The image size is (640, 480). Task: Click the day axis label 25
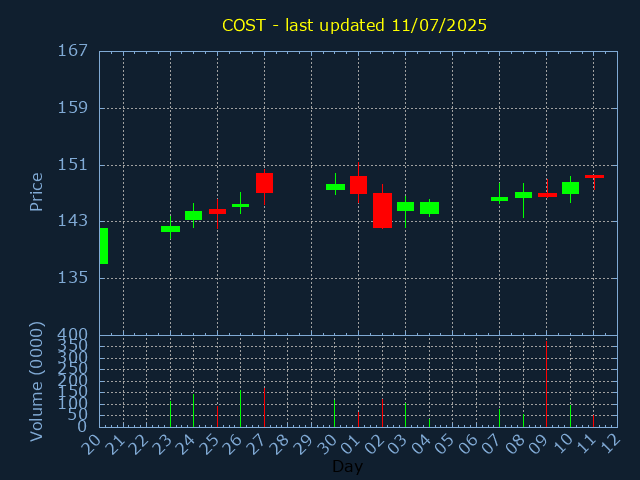point(208,444)
